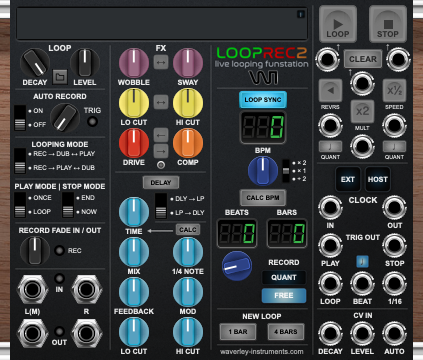Screen dimensions: 423x360
Task: Click the blue knob below the BEATS display
Action: click(x=237, y=266)
